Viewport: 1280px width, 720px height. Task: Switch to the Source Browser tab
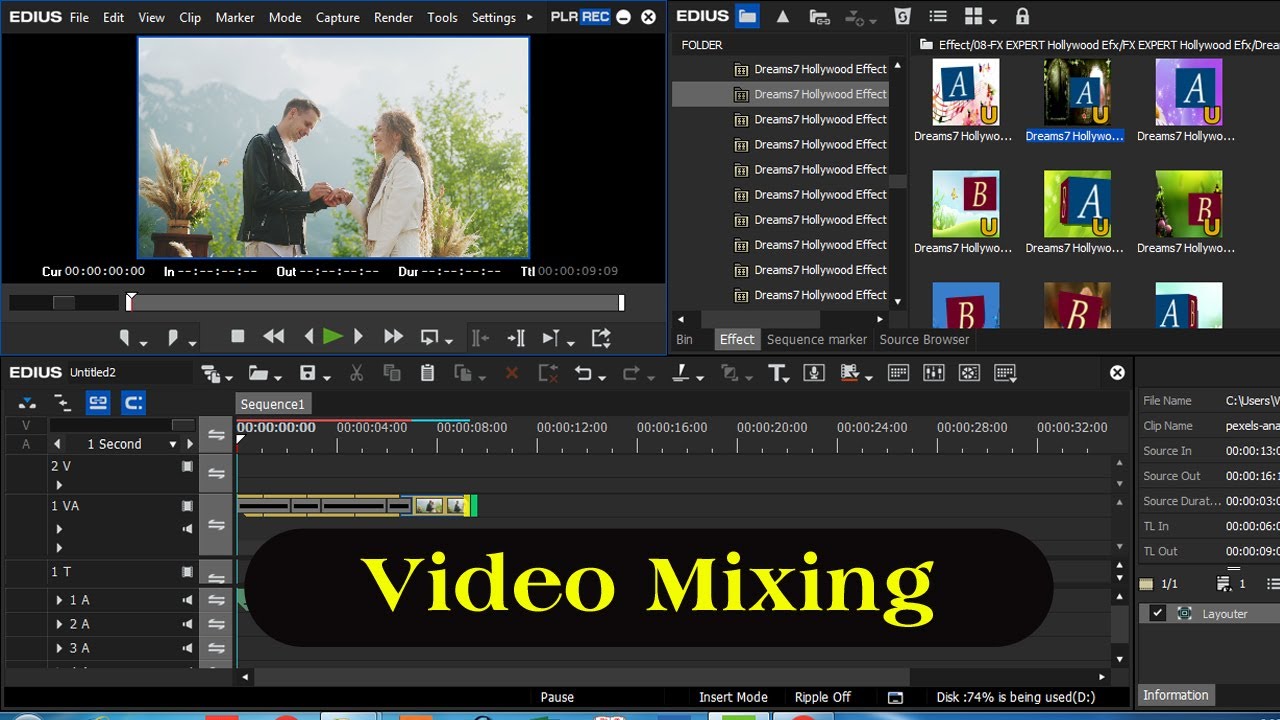924,339
